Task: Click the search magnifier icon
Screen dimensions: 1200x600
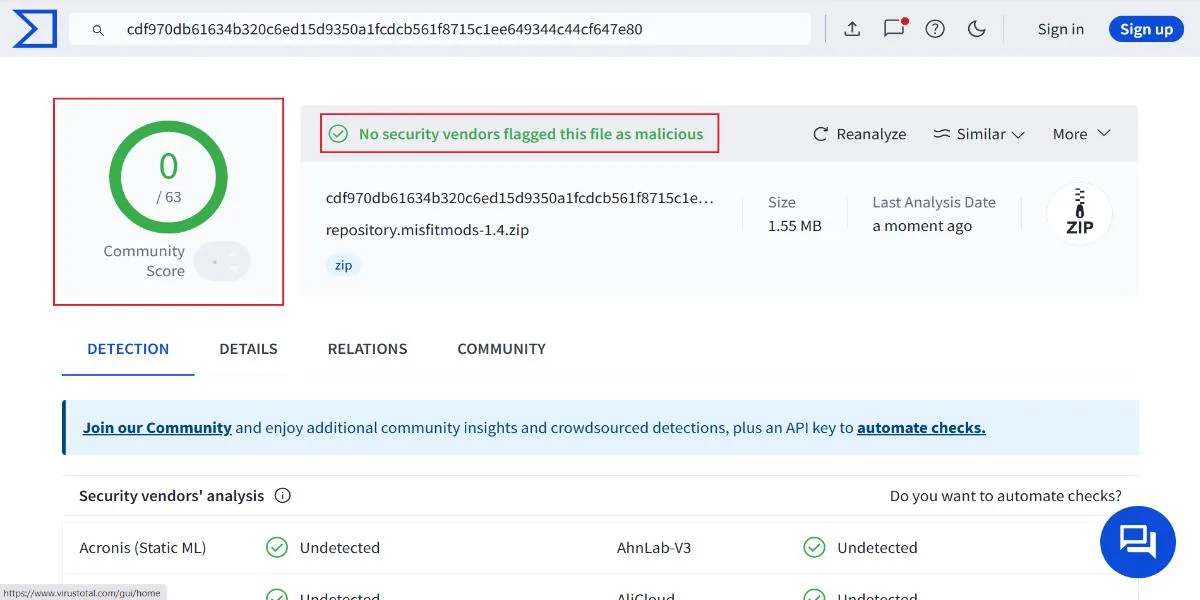Action: [98, 30]
